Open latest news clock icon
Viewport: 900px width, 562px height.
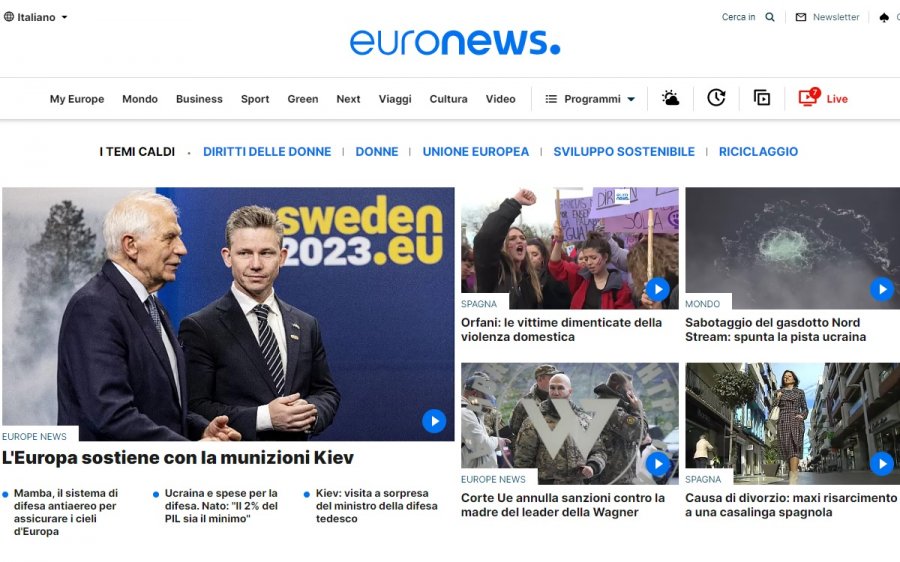click(x=716, y=98)
